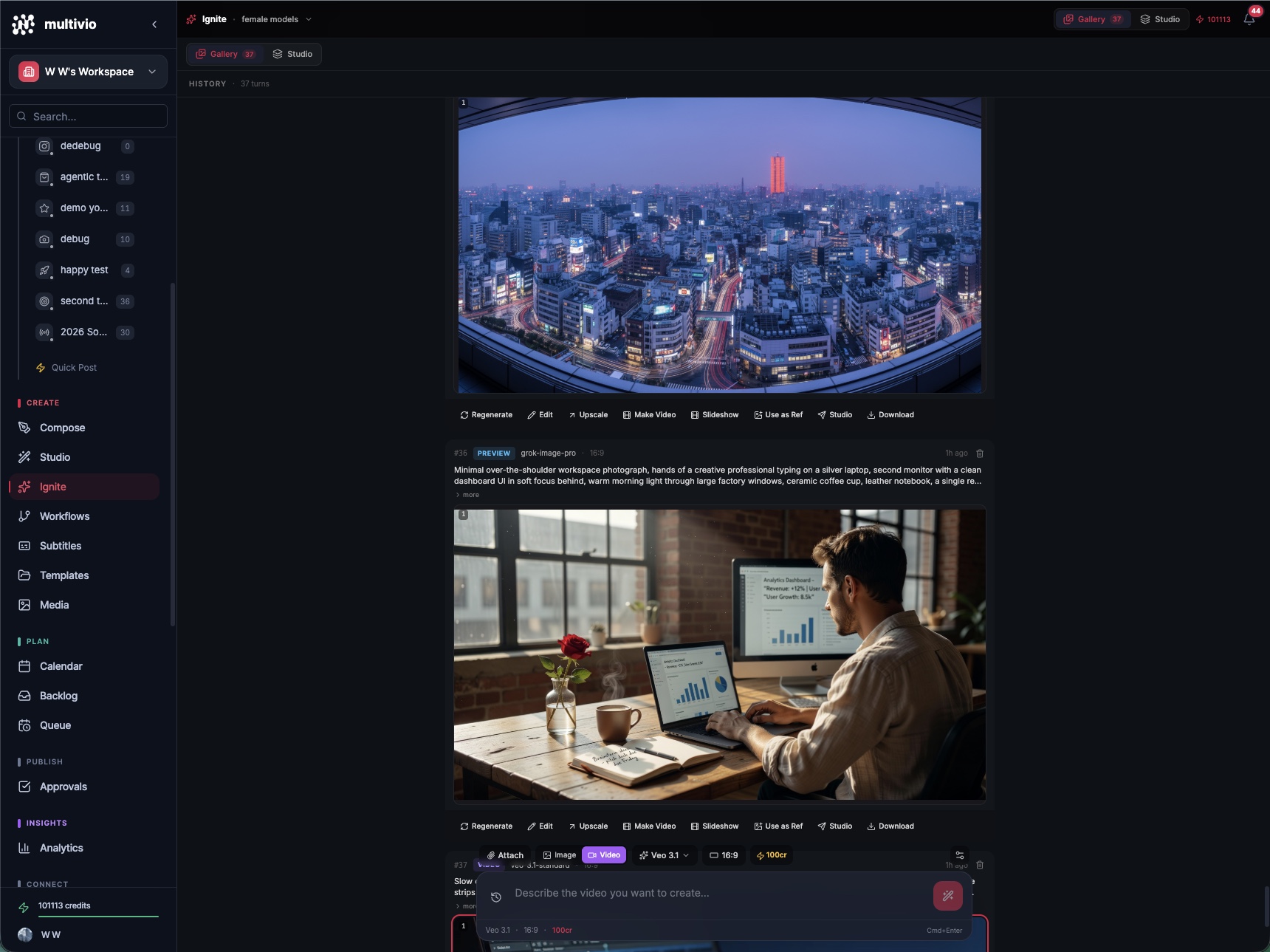Click Quick Post in the sidebar
This screenshot has height=952, width=1270.
click(74, 368)
